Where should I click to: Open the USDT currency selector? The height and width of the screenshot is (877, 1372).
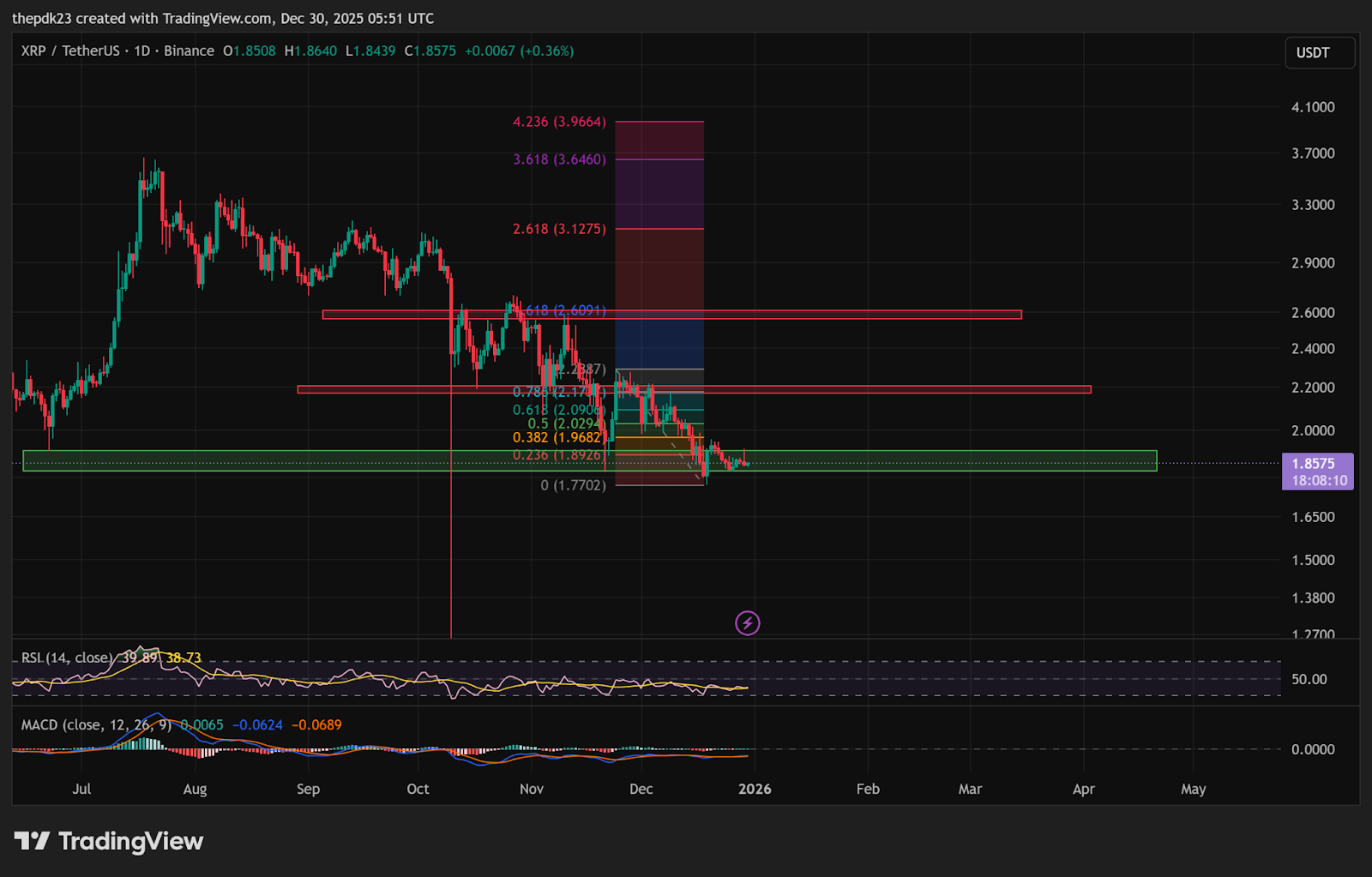(1319, 53)
